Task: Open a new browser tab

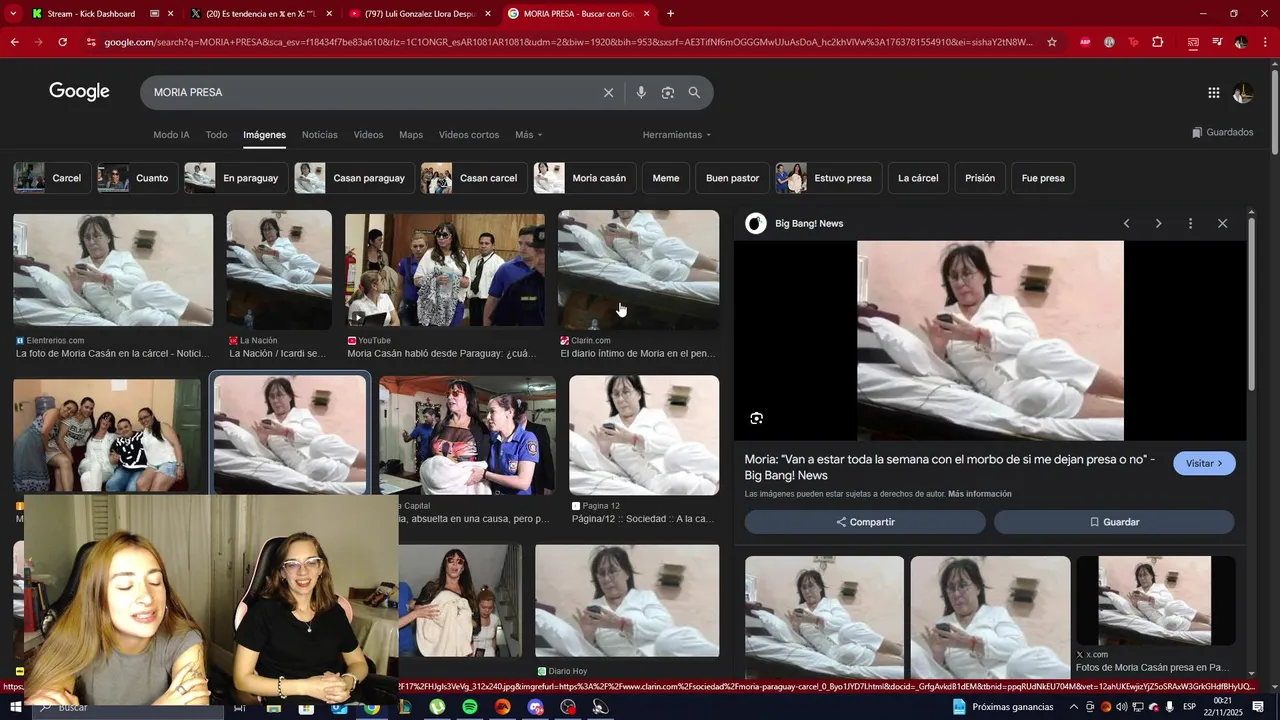Action: click(670, 14)
